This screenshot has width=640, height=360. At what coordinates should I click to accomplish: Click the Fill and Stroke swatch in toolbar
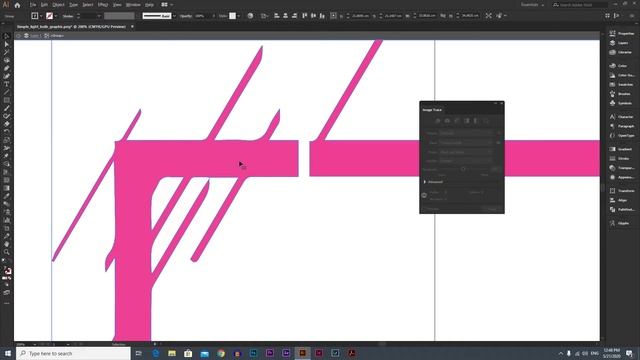(x=7, y=271)
